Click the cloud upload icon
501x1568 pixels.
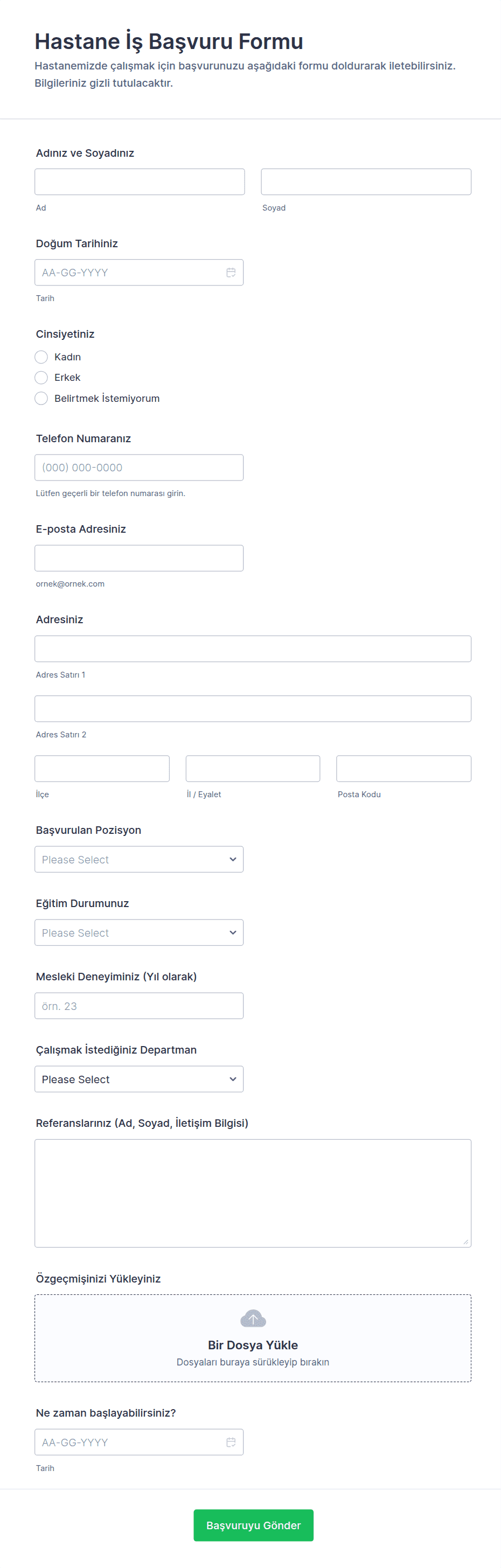click(253, 1319)
